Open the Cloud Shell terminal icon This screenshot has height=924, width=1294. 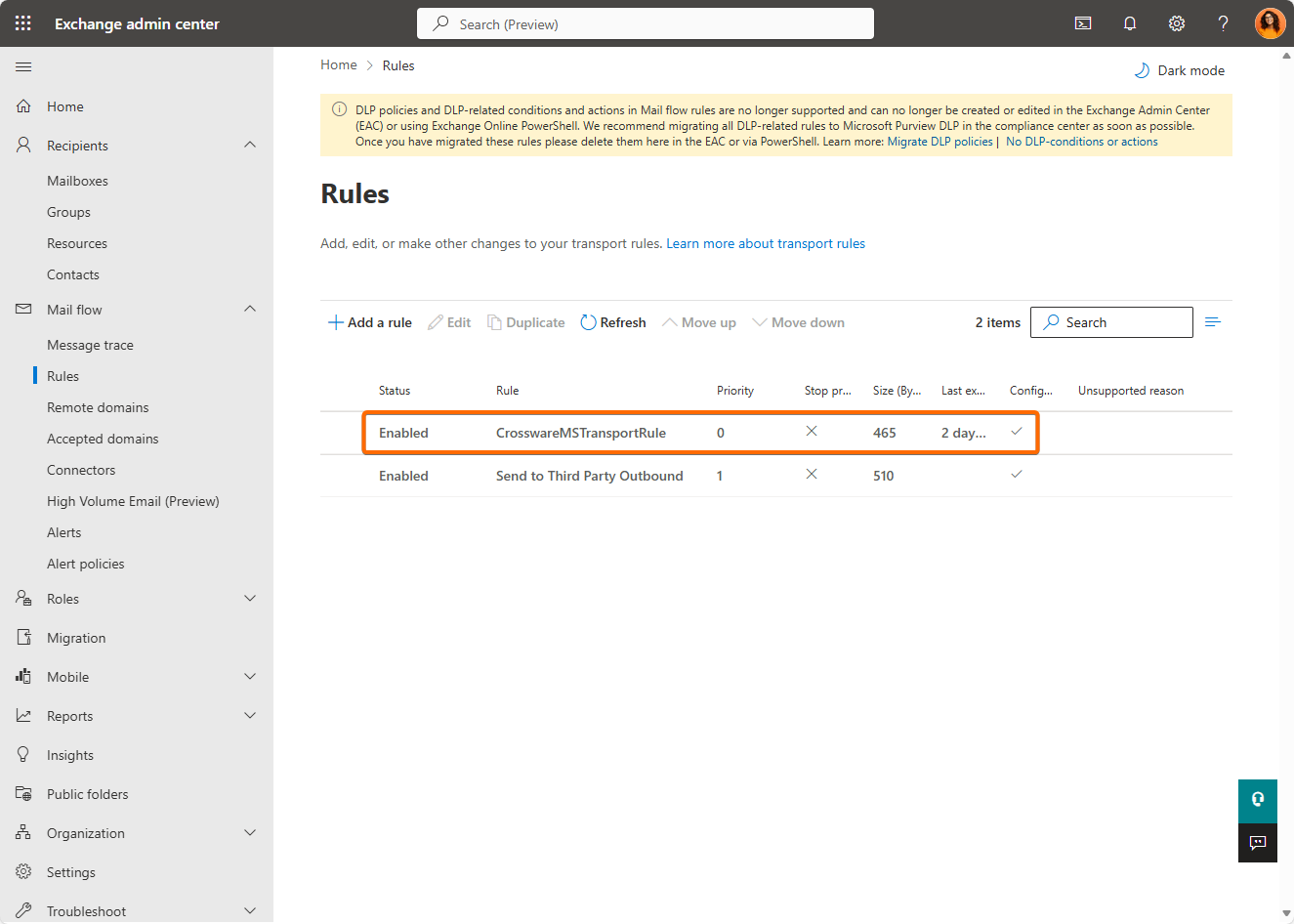[x=1083, y=23]
